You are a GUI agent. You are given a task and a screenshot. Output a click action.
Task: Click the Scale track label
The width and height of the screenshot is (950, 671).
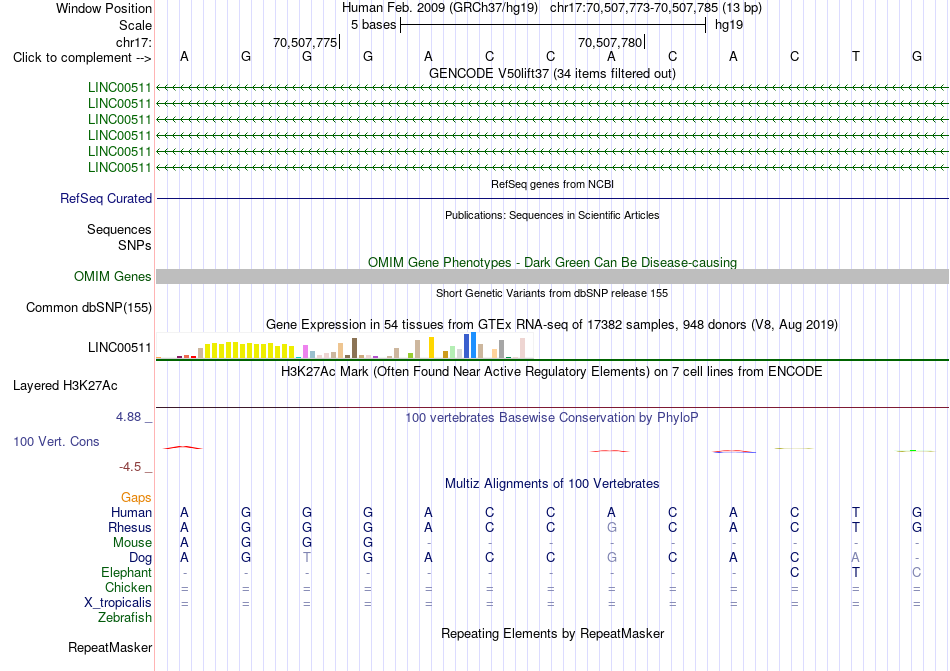(135, 25)
